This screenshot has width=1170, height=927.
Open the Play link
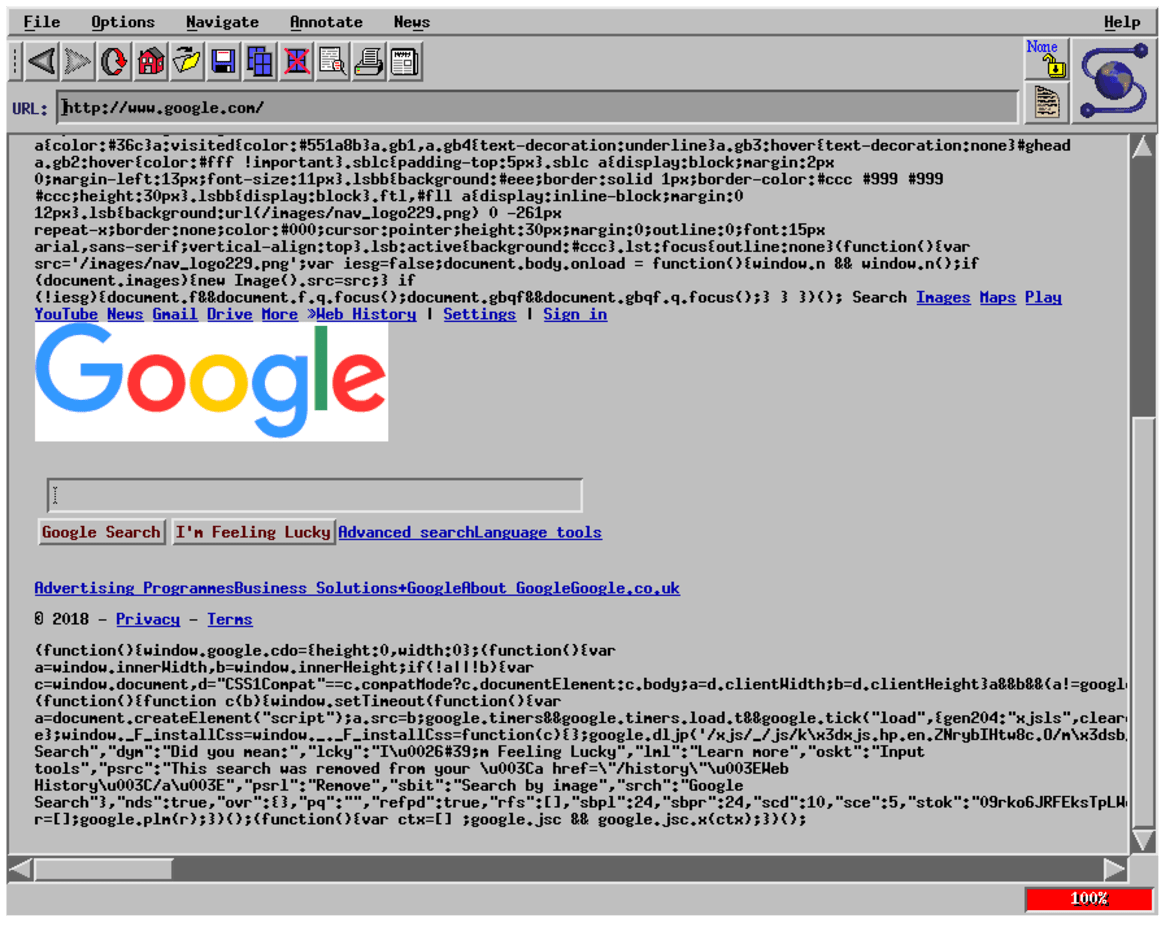(1043, 298)
